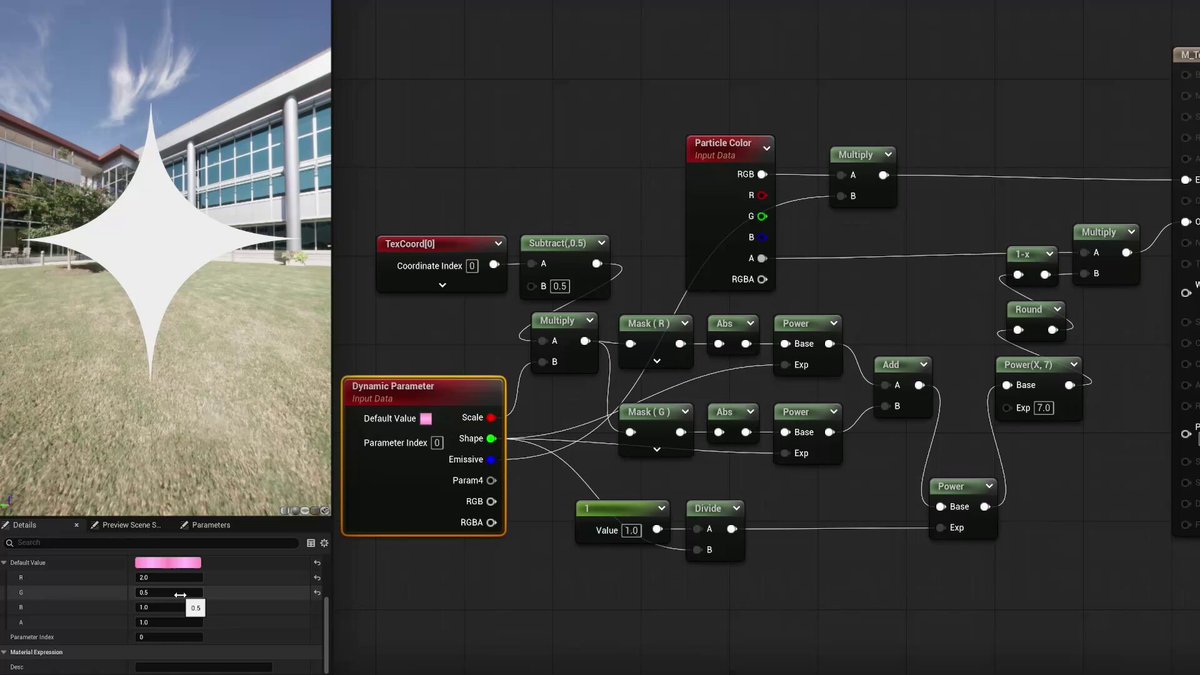This screenshot has width=1200, height=675.
Task: Edit the B value field 1.0
Action: (x=169, y=607)
